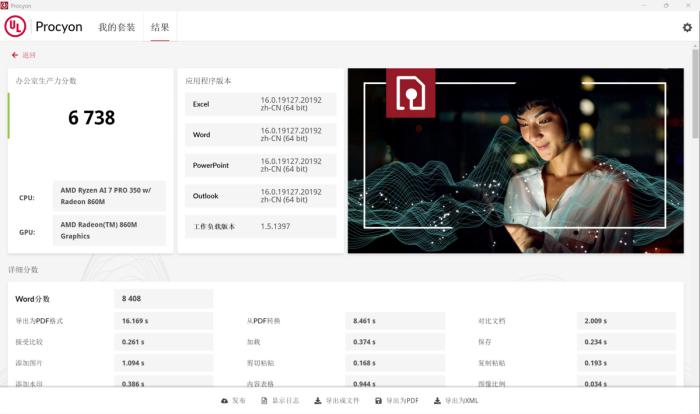Click 导出为XML label in bottom bar
Image resolution: width=700 pixels, height=414 pixels.
(462, 401)
